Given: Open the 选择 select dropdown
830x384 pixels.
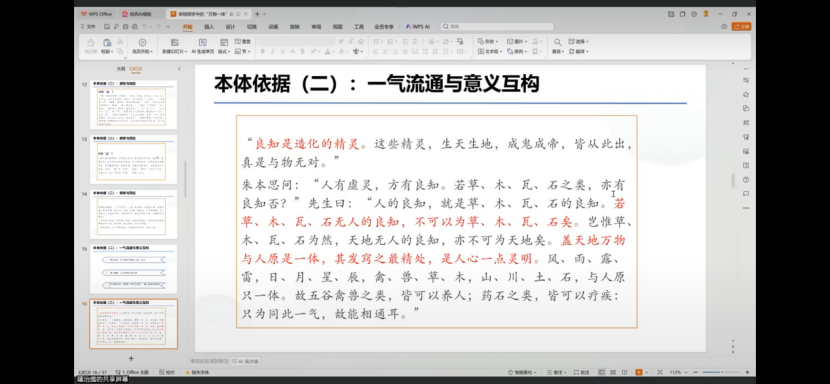Looking at the screenshot, I should point(579,41).
